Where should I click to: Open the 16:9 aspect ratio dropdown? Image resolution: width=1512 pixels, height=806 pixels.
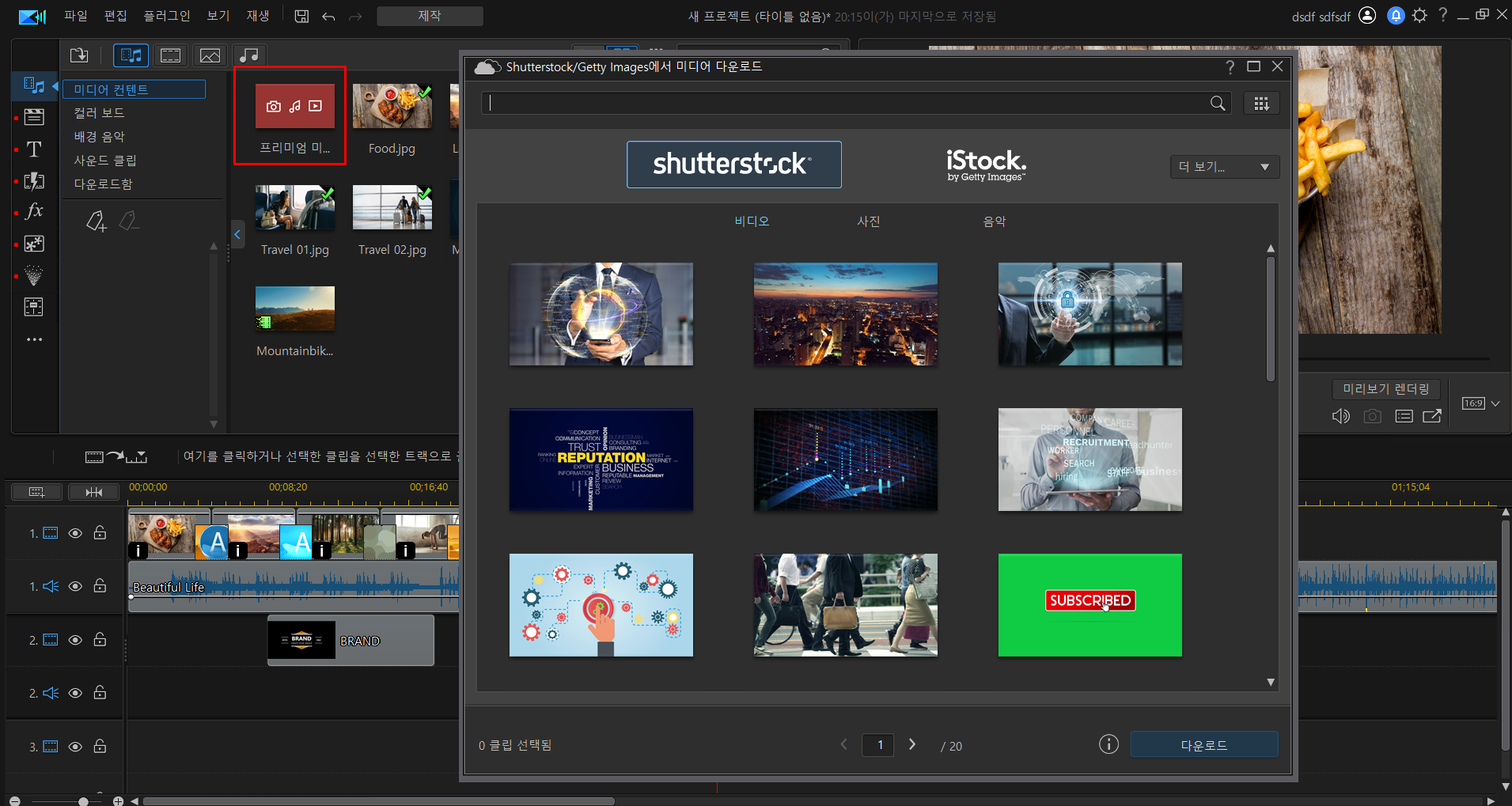[1480, 403]
